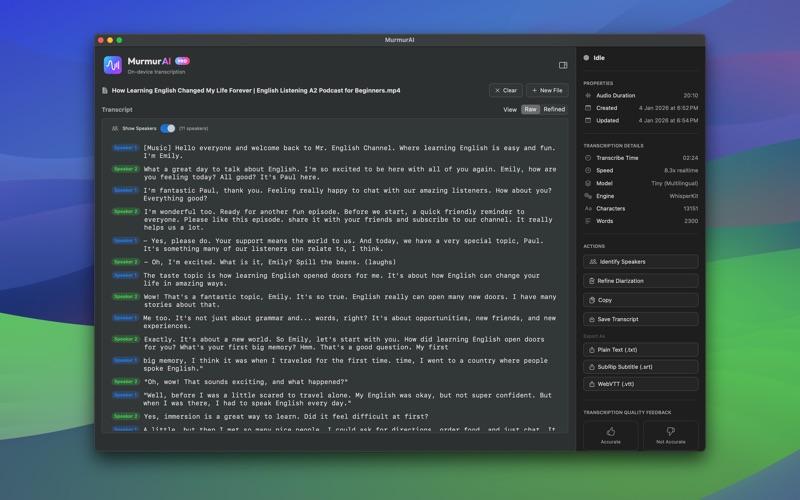Click the Words value 2300
Screen dimensions: 800x500
click(691, 221)
